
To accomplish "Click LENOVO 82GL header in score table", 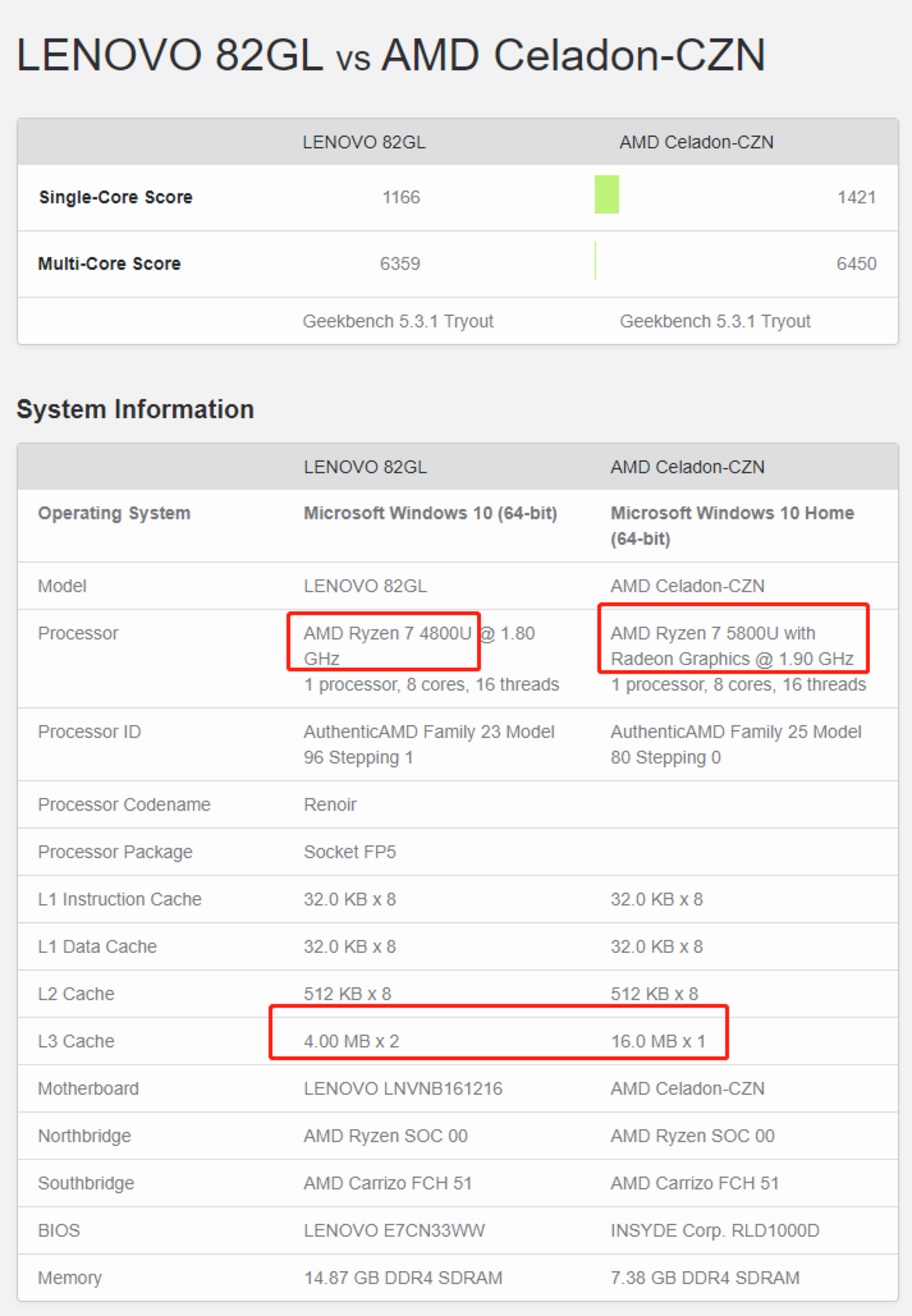I will pos(364,142).
